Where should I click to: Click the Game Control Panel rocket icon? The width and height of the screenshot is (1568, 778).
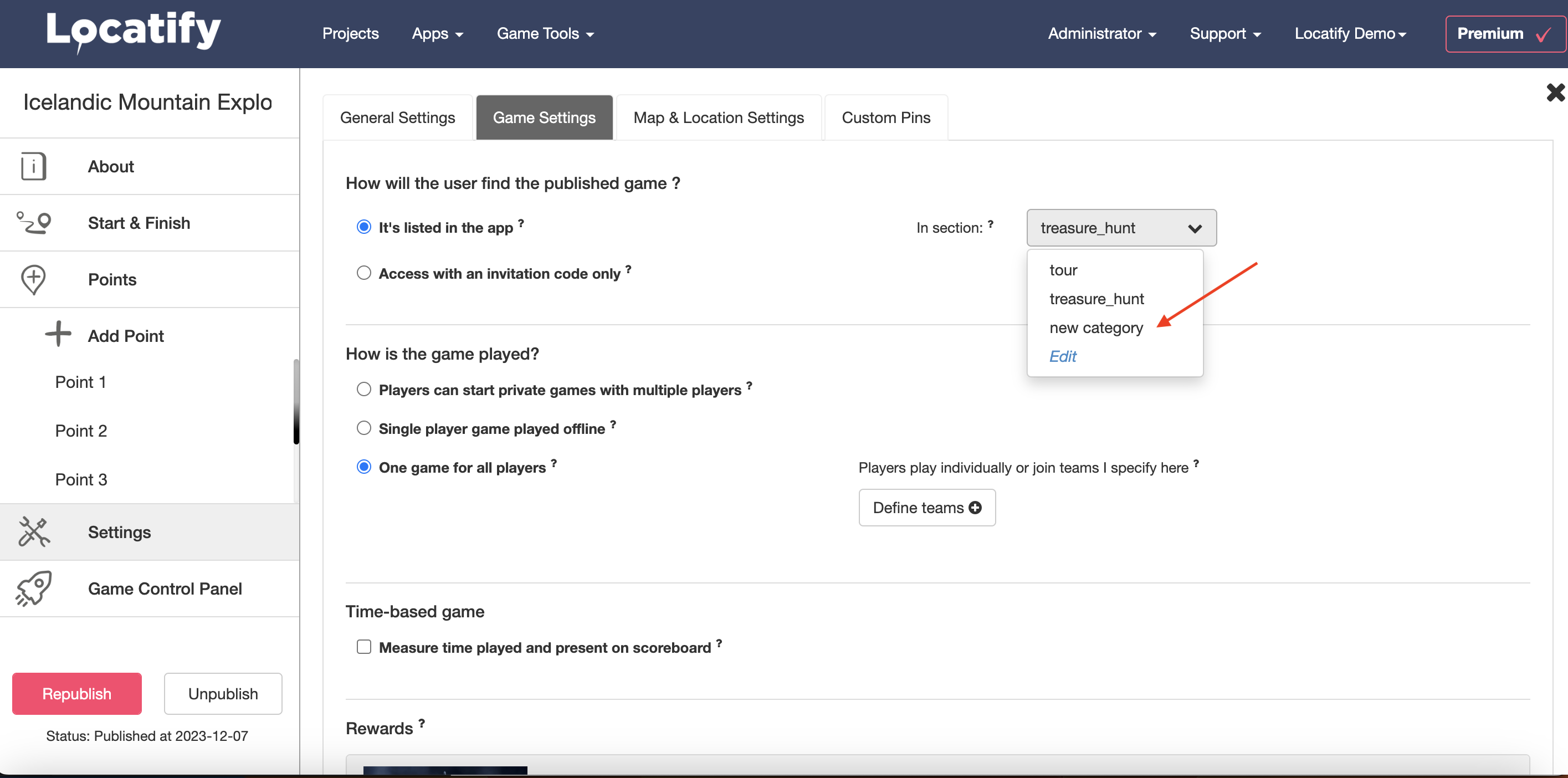click(33, 588)
